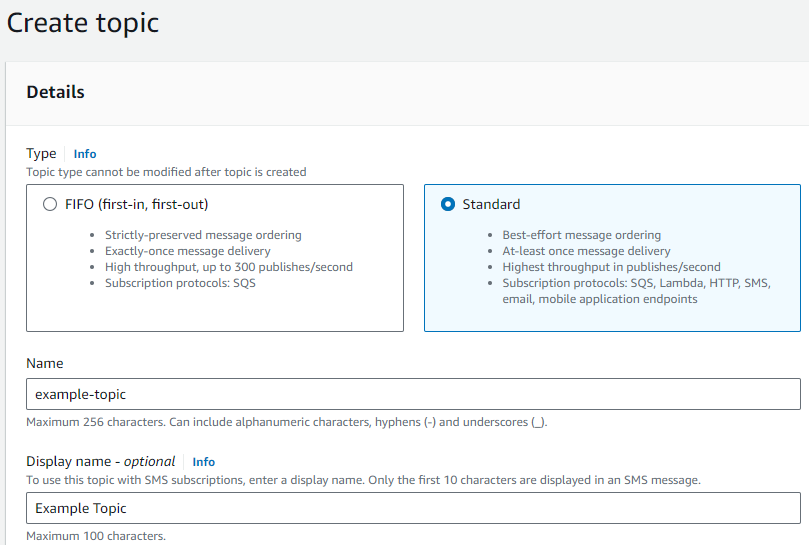The image size is (809, 545).
Task: Select the Standard topic type radio button
Action: 448,204
